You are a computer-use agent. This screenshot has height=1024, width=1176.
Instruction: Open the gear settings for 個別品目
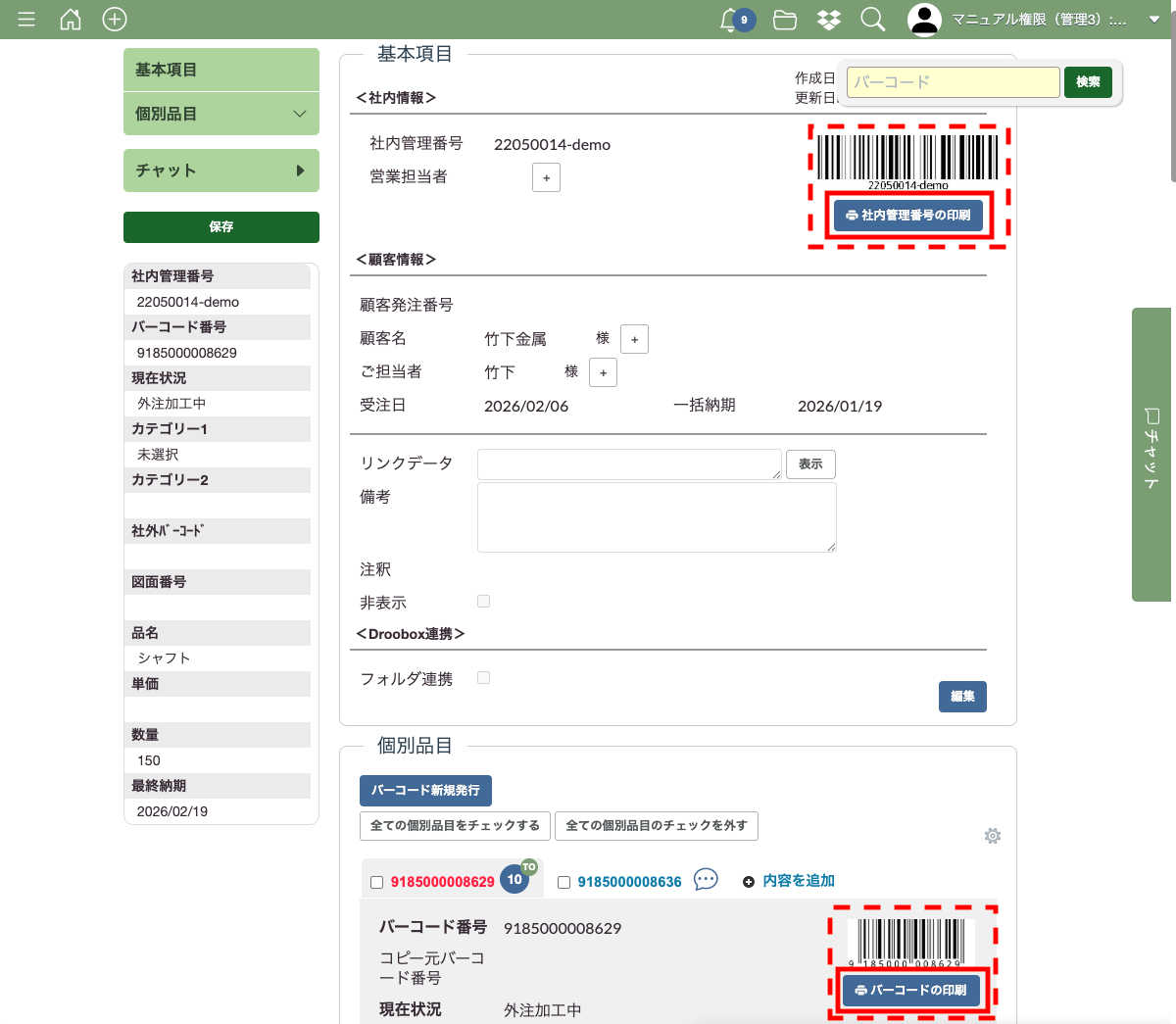coord(993,836)
